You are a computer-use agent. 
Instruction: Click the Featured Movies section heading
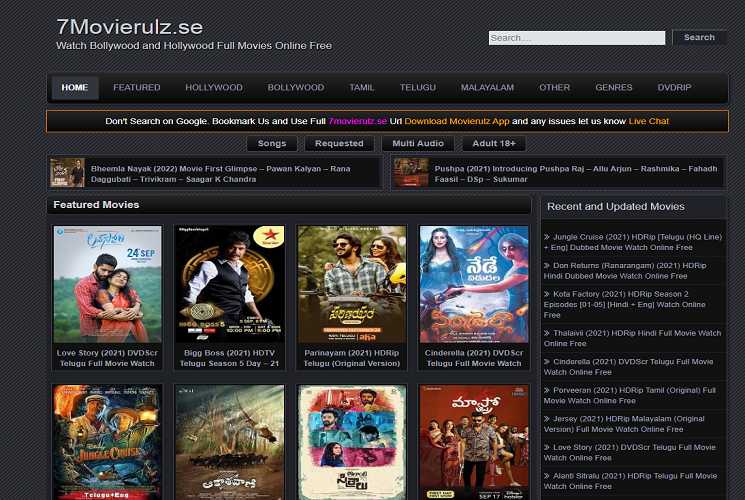tap(96, 205)
